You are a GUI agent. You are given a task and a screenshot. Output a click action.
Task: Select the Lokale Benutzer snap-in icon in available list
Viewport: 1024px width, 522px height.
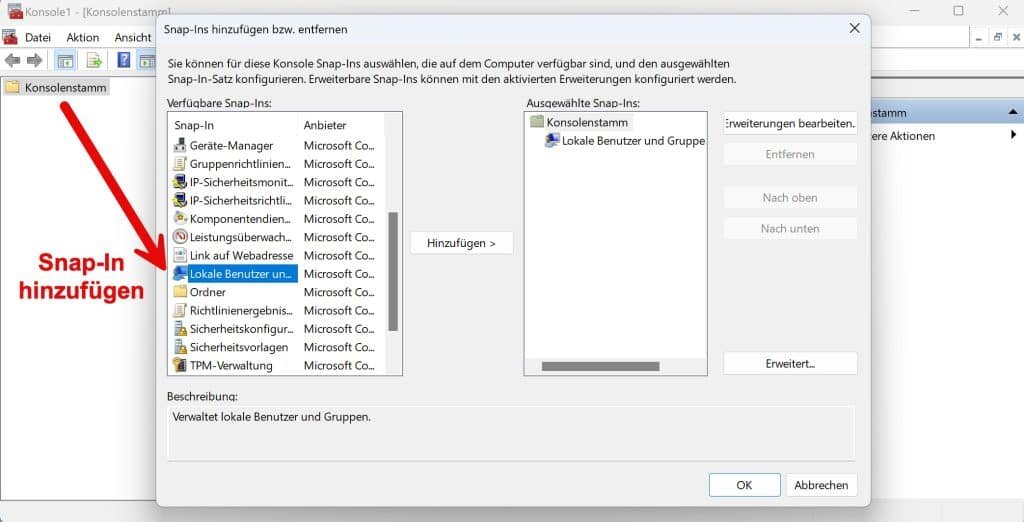(x=180, y=273)
